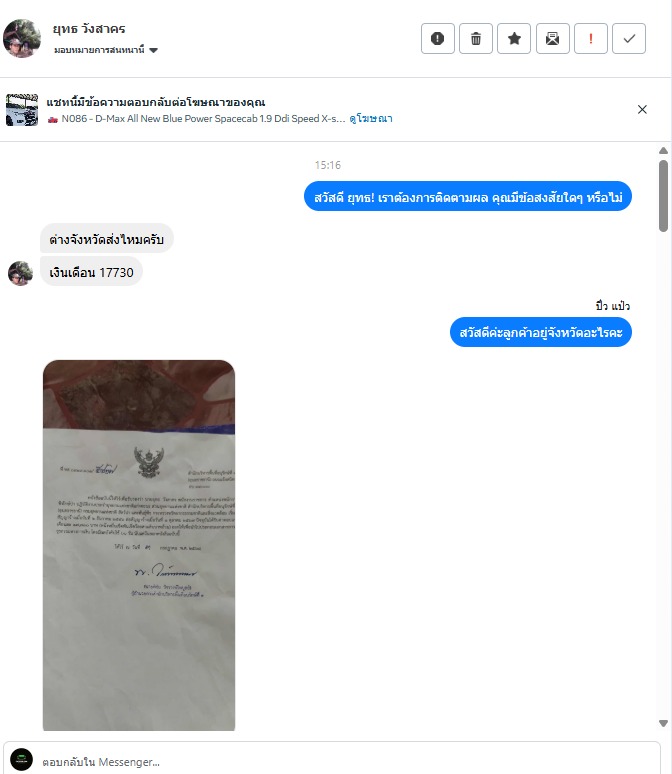This screenshot has width=672, height=774.
Task: Open the ยุทธ วังสาคร profile picture in the header
Action: click(22, 39)
